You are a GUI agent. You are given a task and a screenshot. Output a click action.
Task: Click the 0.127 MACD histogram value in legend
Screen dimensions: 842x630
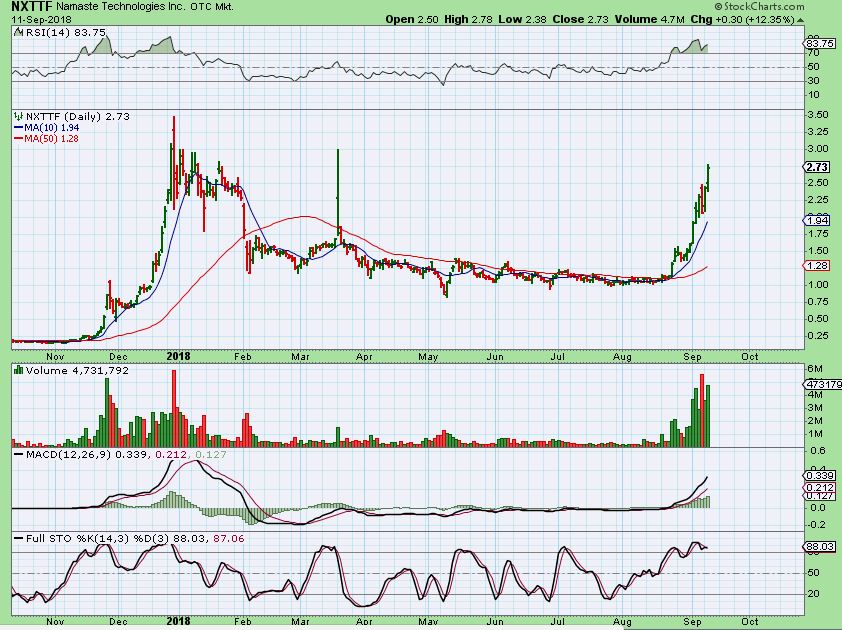(x=210, y=454)
